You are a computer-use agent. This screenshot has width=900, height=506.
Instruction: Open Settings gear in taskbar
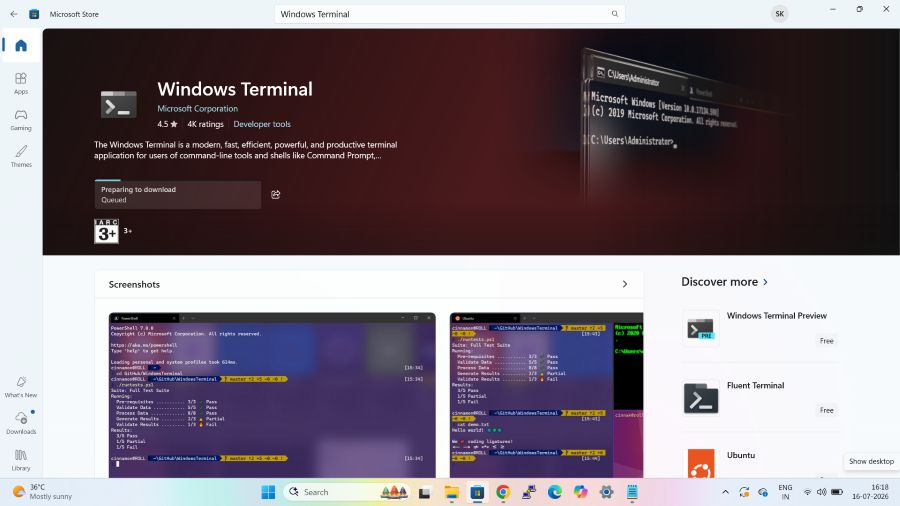[x=606, y=492]
